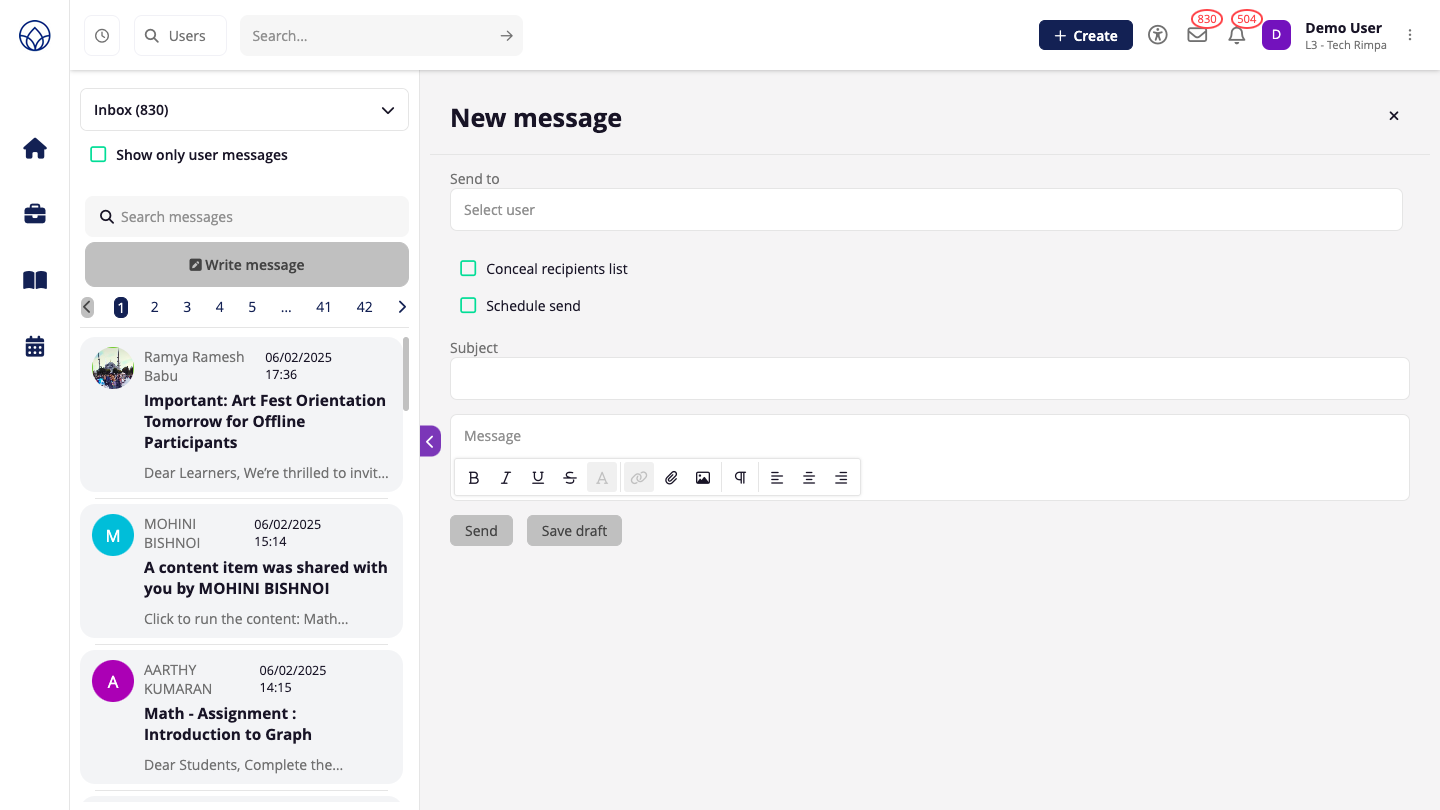The width and height of the screenshot is (1440, 810).
Task: Click the text color A swatch
Action: (x=602, y=478)
